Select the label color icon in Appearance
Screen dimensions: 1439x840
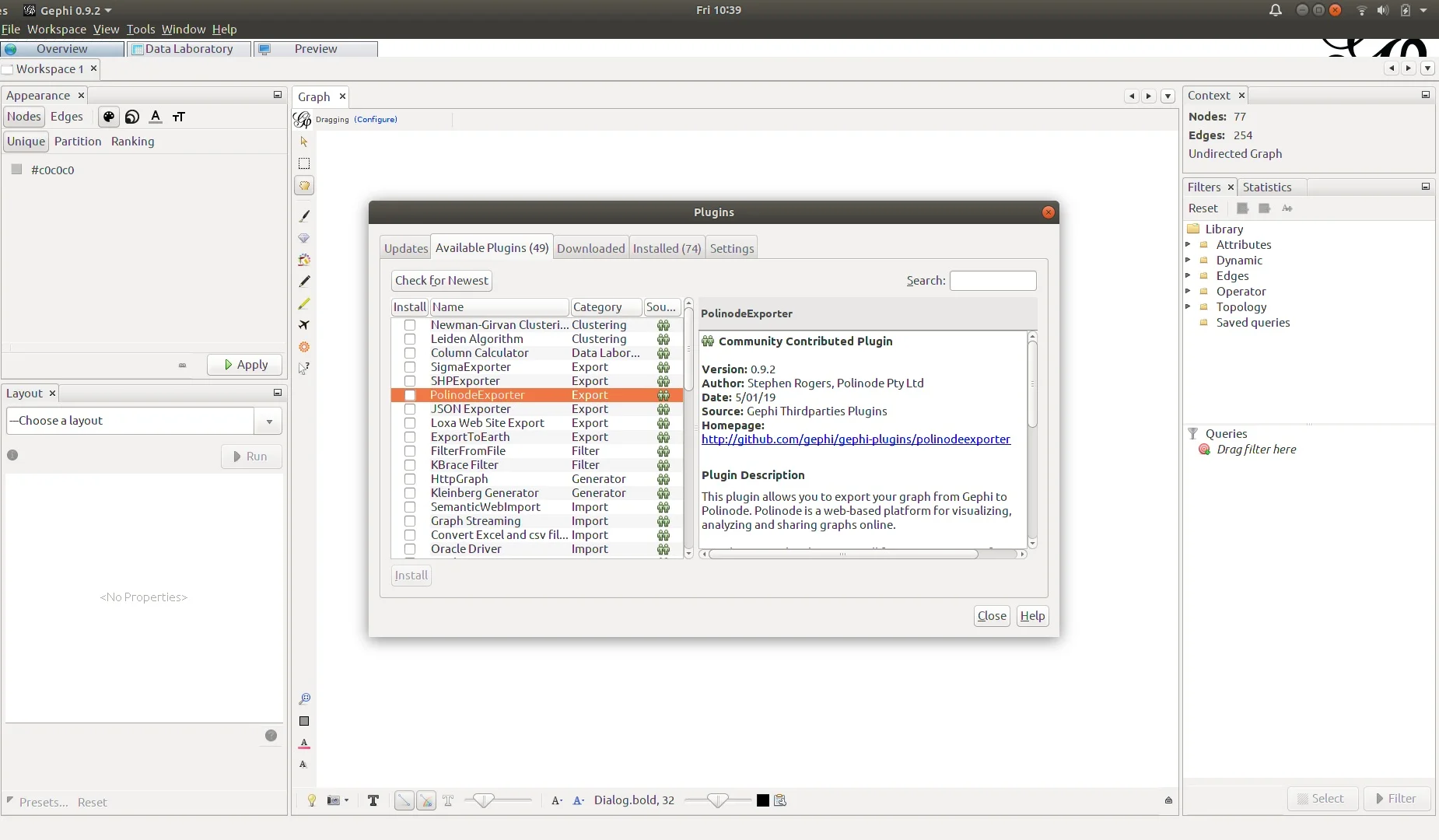point(156,117)
